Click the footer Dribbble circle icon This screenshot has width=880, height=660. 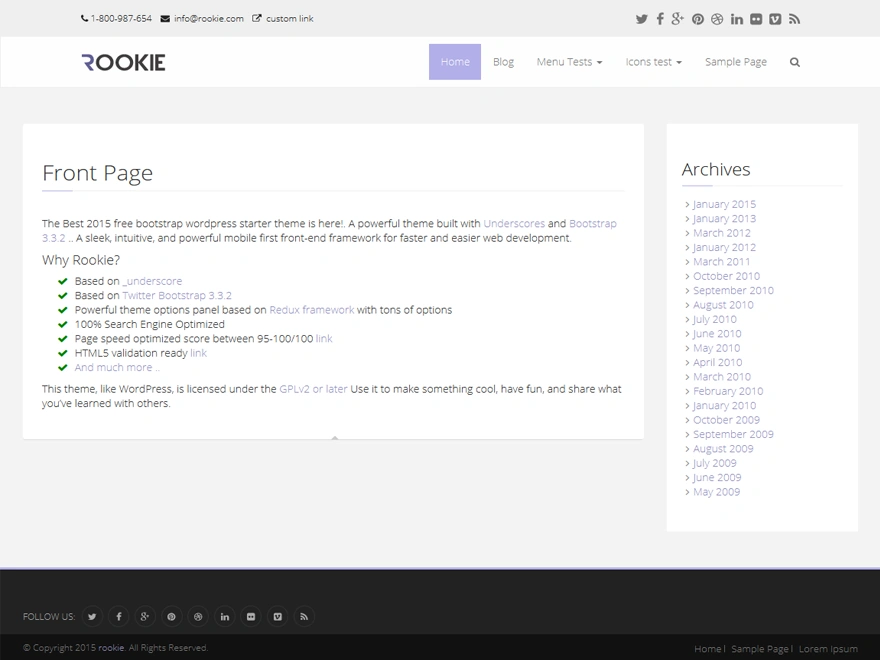tap(198, 617)
